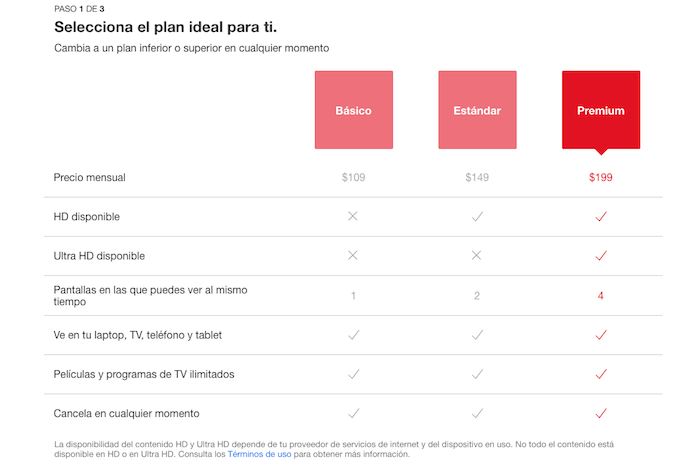Click Premium cancel anytime red checkmark
The width and height of the screenshot is (700, 474).
(x=601, y=412)
